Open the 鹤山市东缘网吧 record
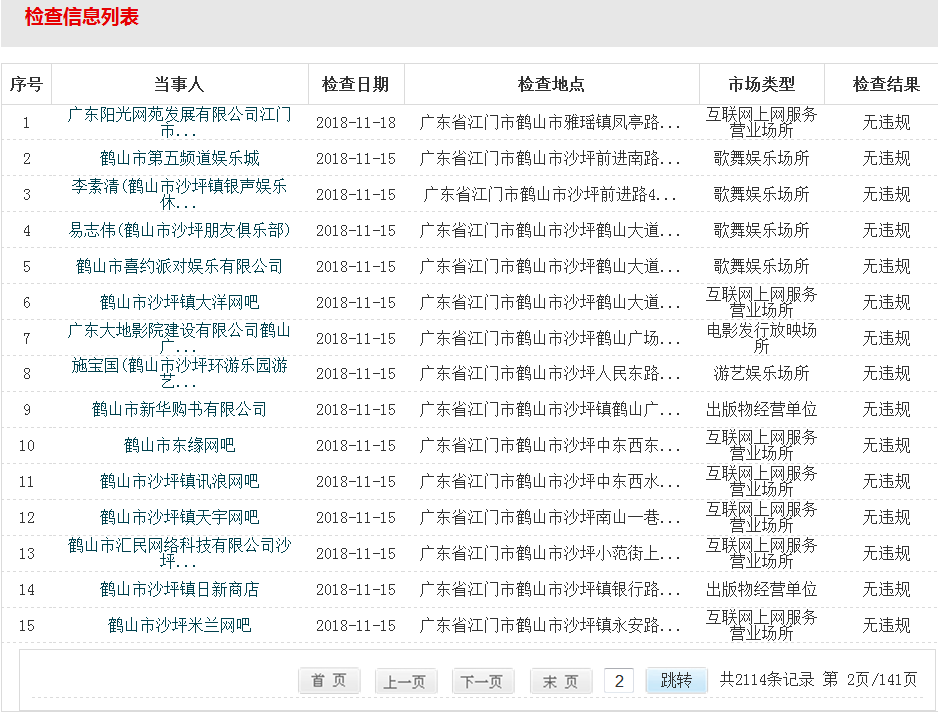The height and width of the screenshot is (714, 938). (179, 445)
